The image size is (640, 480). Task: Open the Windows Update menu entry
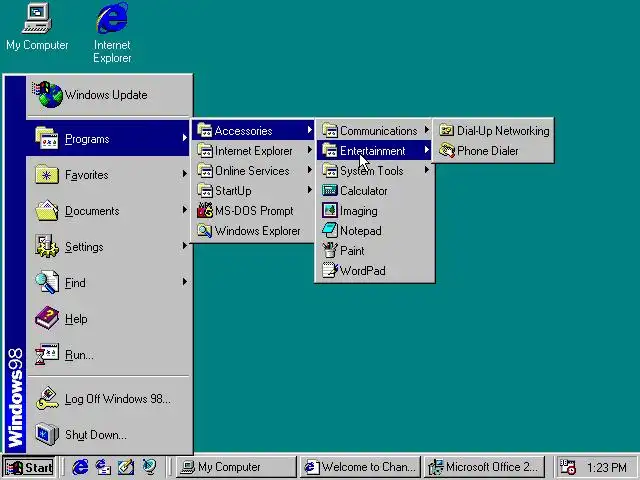(x=109, y=95)
